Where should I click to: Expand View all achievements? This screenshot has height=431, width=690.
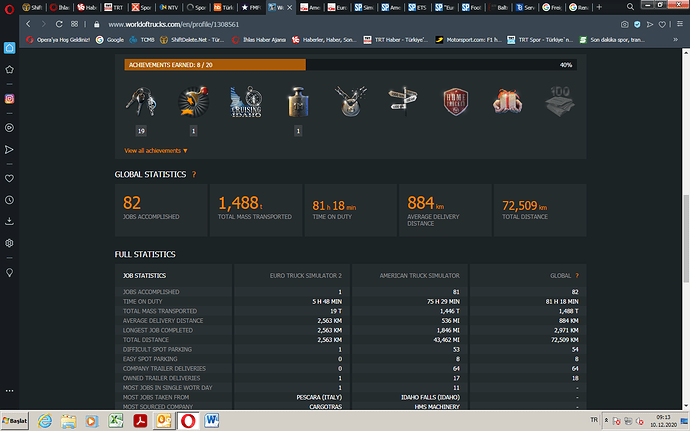coord(156,151)
